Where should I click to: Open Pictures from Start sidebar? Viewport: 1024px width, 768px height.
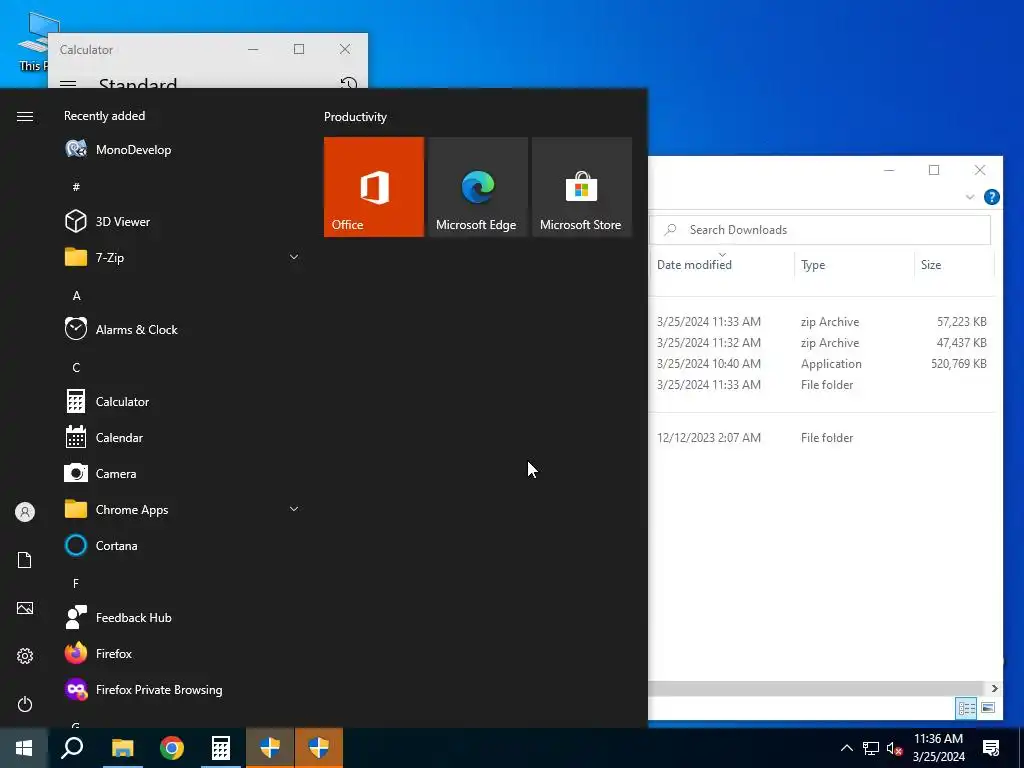coord(25,608)
